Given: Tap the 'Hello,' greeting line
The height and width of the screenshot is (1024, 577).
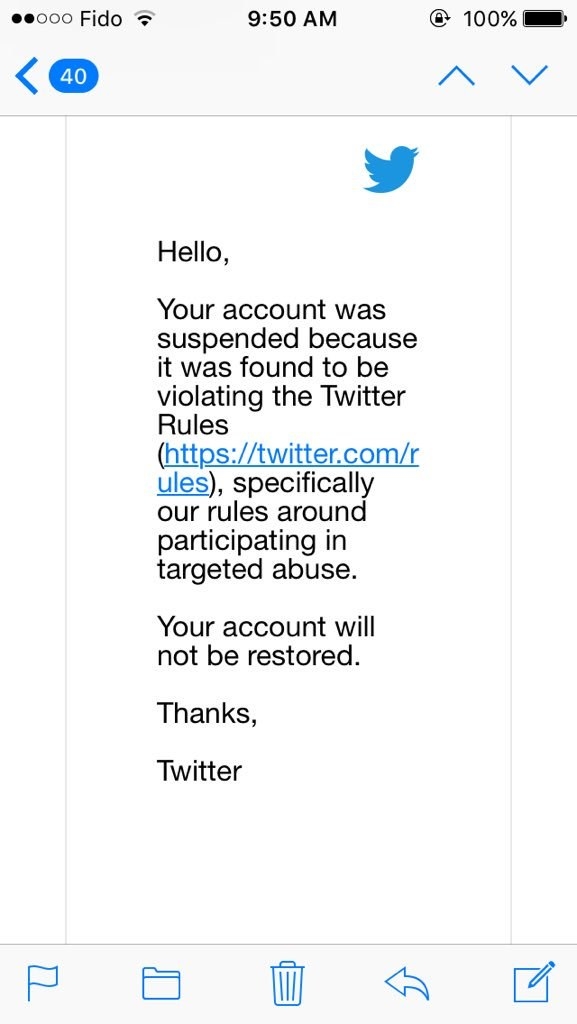Looking at the screenshot, I should [x=193, y=251].
